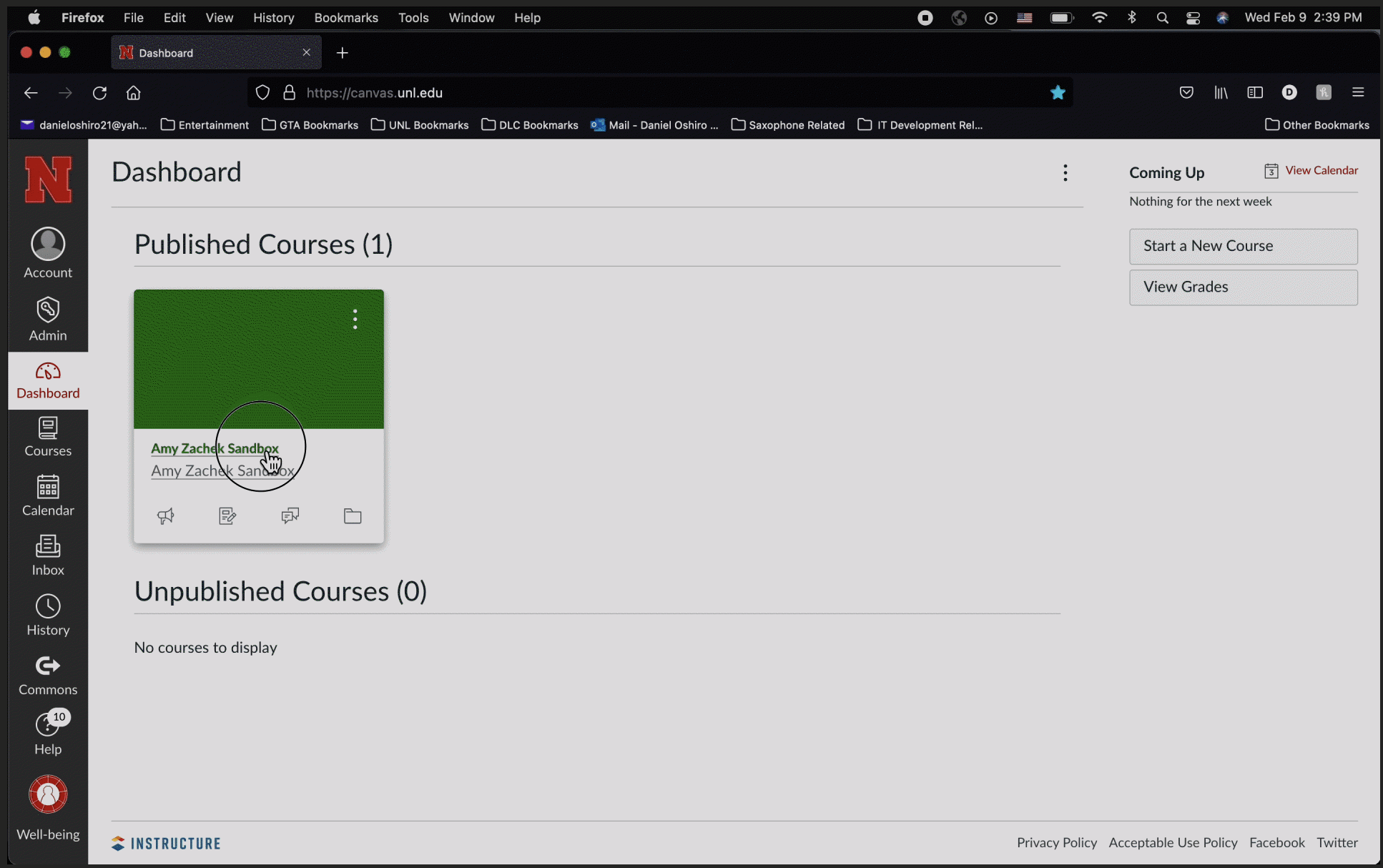Open the History menu bar item
This screenshot has width=1383, height=868.
[273, 18]
